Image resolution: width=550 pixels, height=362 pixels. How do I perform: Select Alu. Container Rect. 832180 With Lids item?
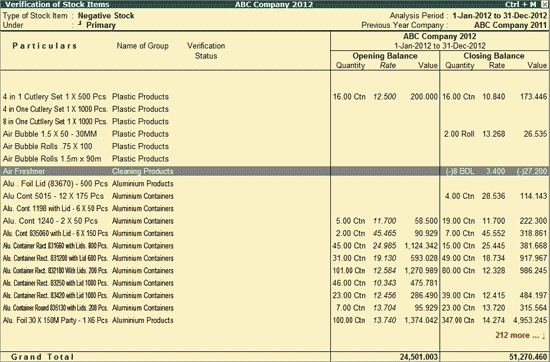click(x=55, y=271)
